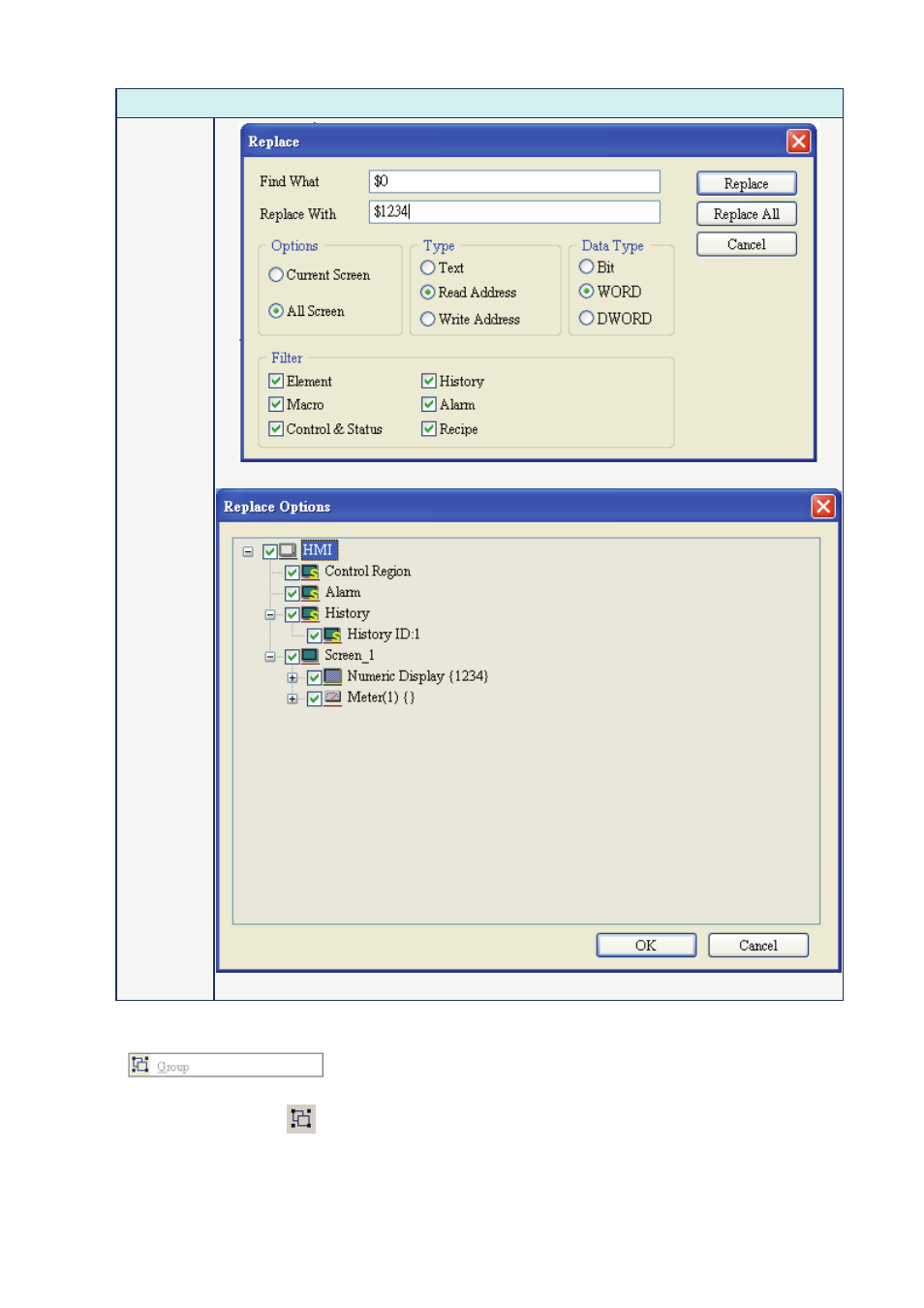Cancel the Replace dialog
This screenshot has width=924, height=1308.
point(747,244)
